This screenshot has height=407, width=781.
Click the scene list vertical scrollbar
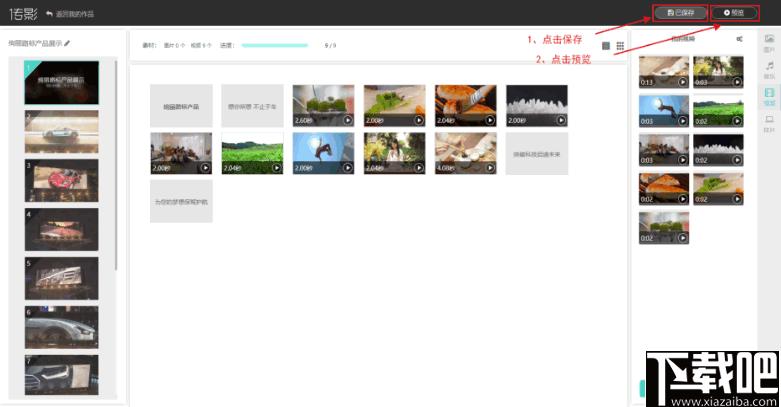(116, 164)
